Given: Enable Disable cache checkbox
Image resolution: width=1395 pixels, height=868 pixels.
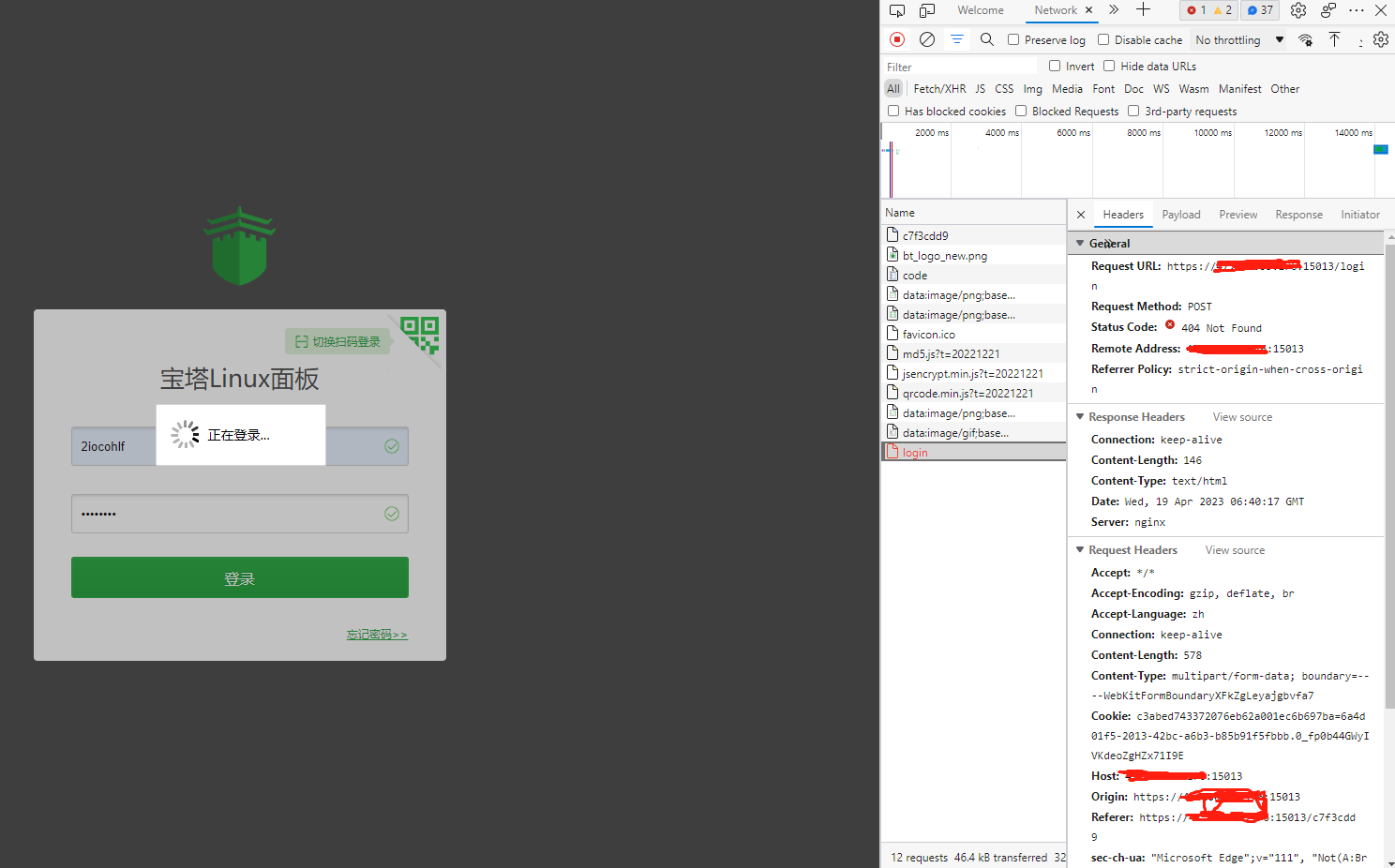Looking at the screenshot, I should 1103,39.
